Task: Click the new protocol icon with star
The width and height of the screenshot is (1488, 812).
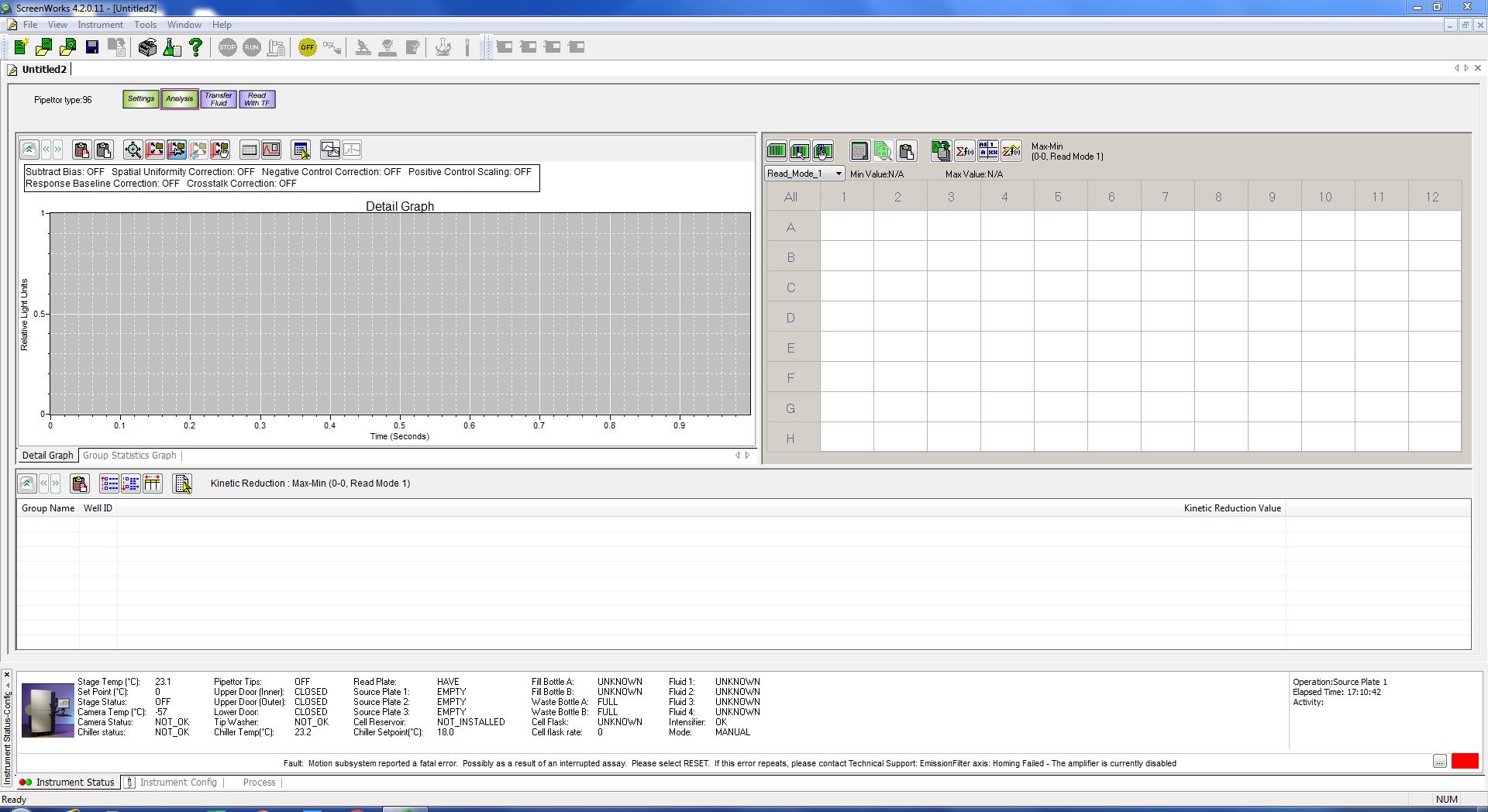Action: [x=21, y=48]
